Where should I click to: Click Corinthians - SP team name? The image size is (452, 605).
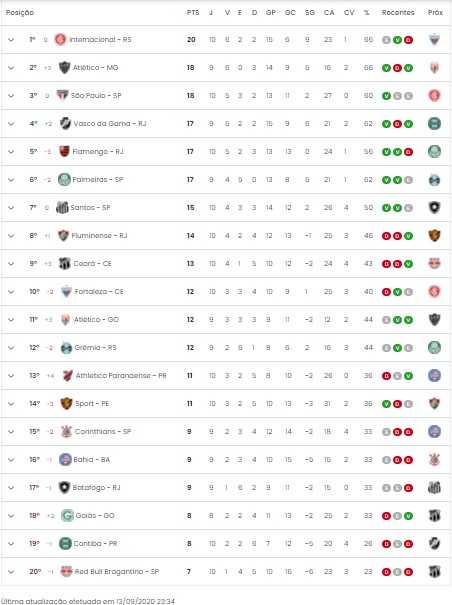pyautogui.click(x=103, y=431)
